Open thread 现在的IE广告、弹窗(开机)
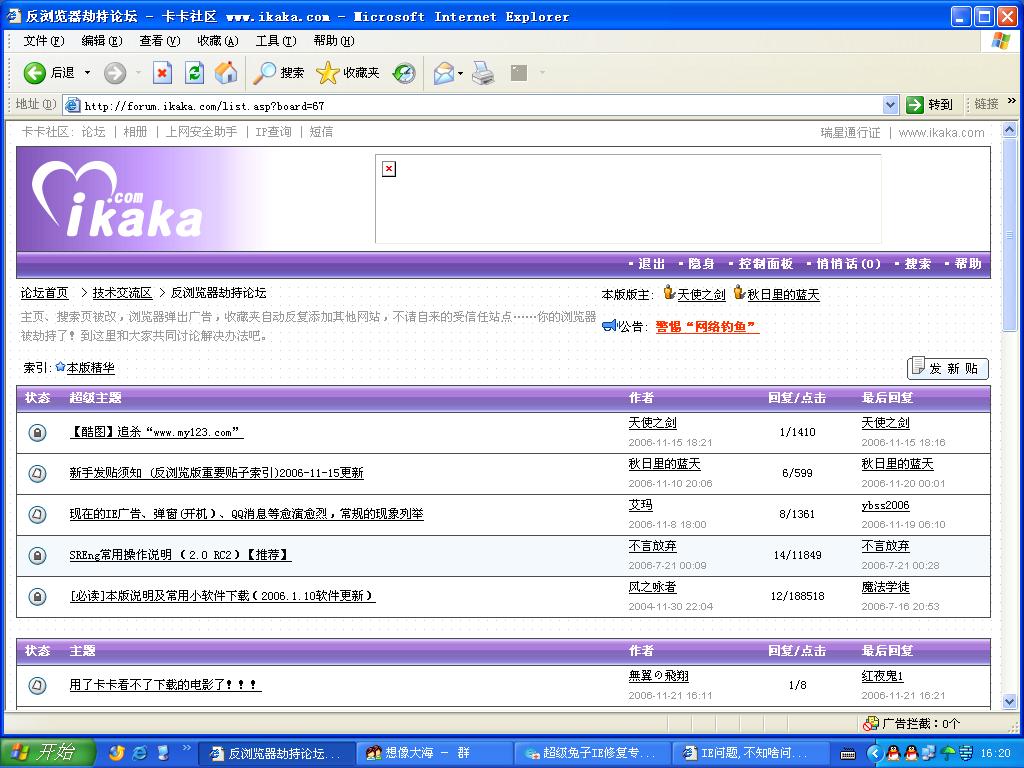This screenshot has width=1024, height=768. (x=246, y=514)
